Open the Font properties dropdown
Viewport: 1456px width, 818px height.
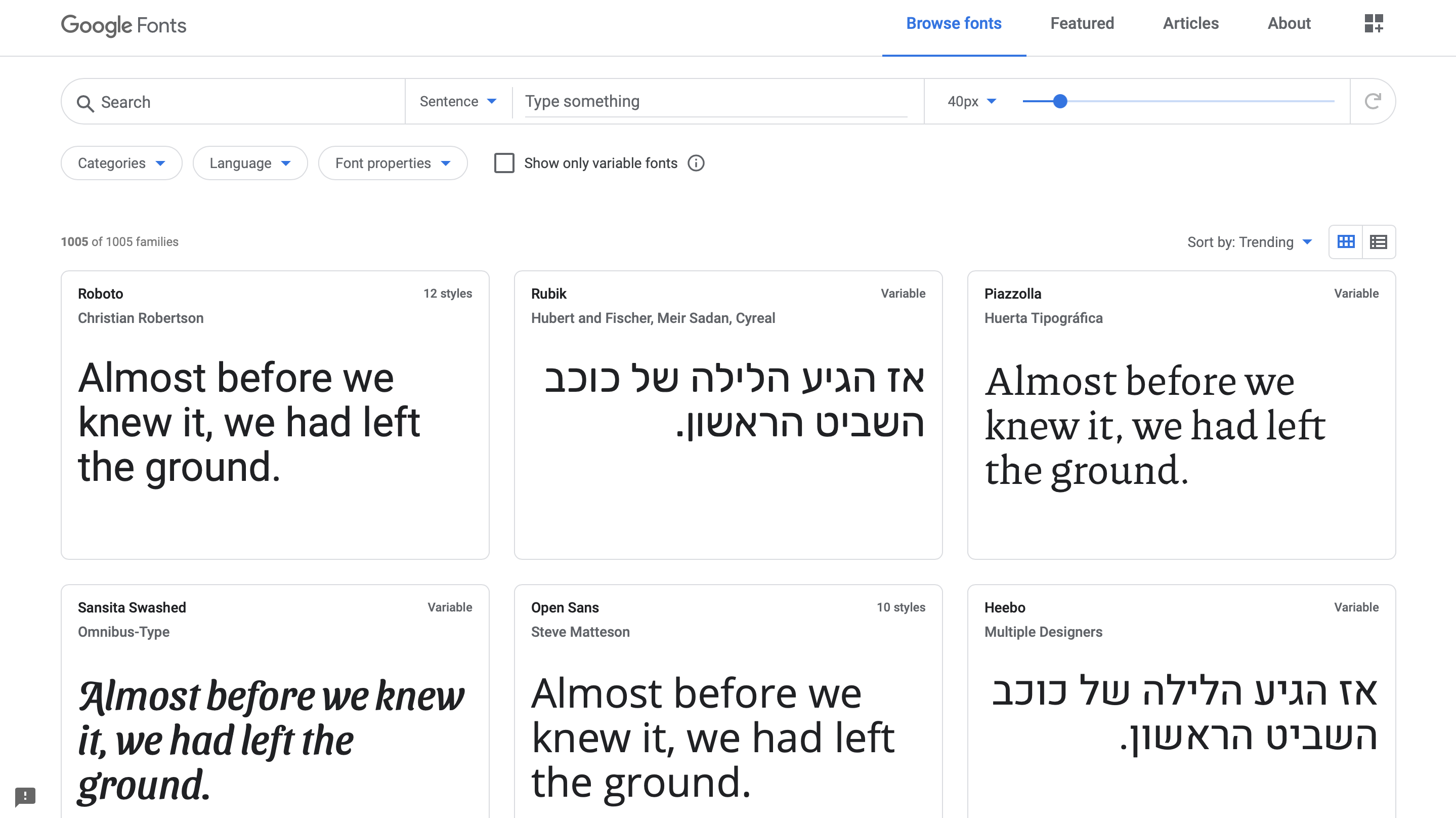(x=393, y=163)
